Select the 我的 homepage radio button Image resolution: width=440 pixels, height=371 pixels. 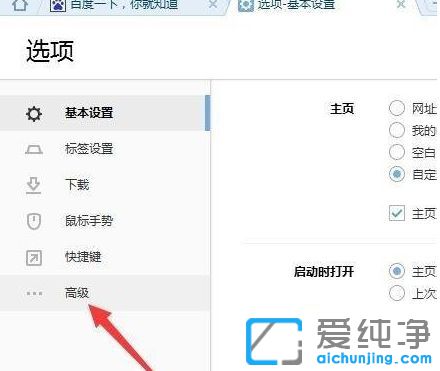coord(397,130)
